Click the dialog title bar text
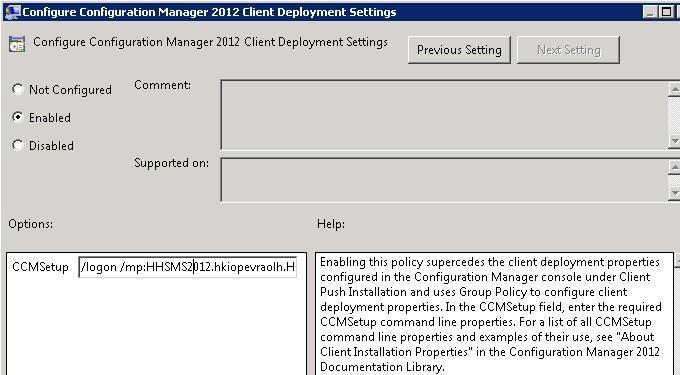This screenshot has height=375, width=680. tap(209, 12)
